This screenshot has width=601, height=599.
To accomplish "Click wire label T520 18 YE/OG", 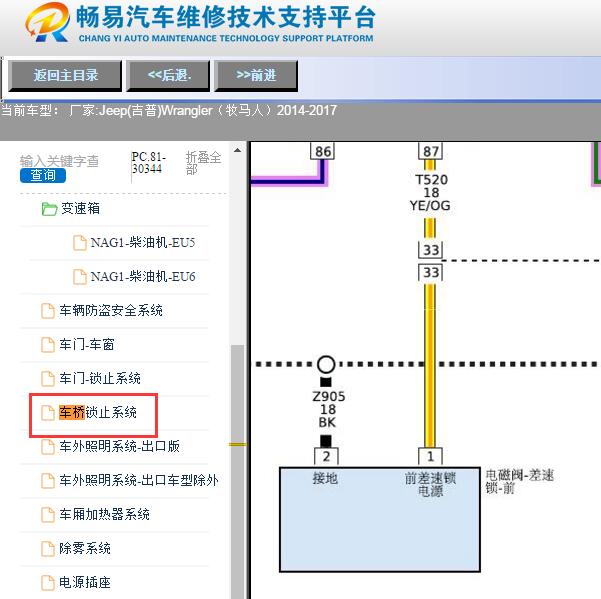I will [x=430, y=192].
